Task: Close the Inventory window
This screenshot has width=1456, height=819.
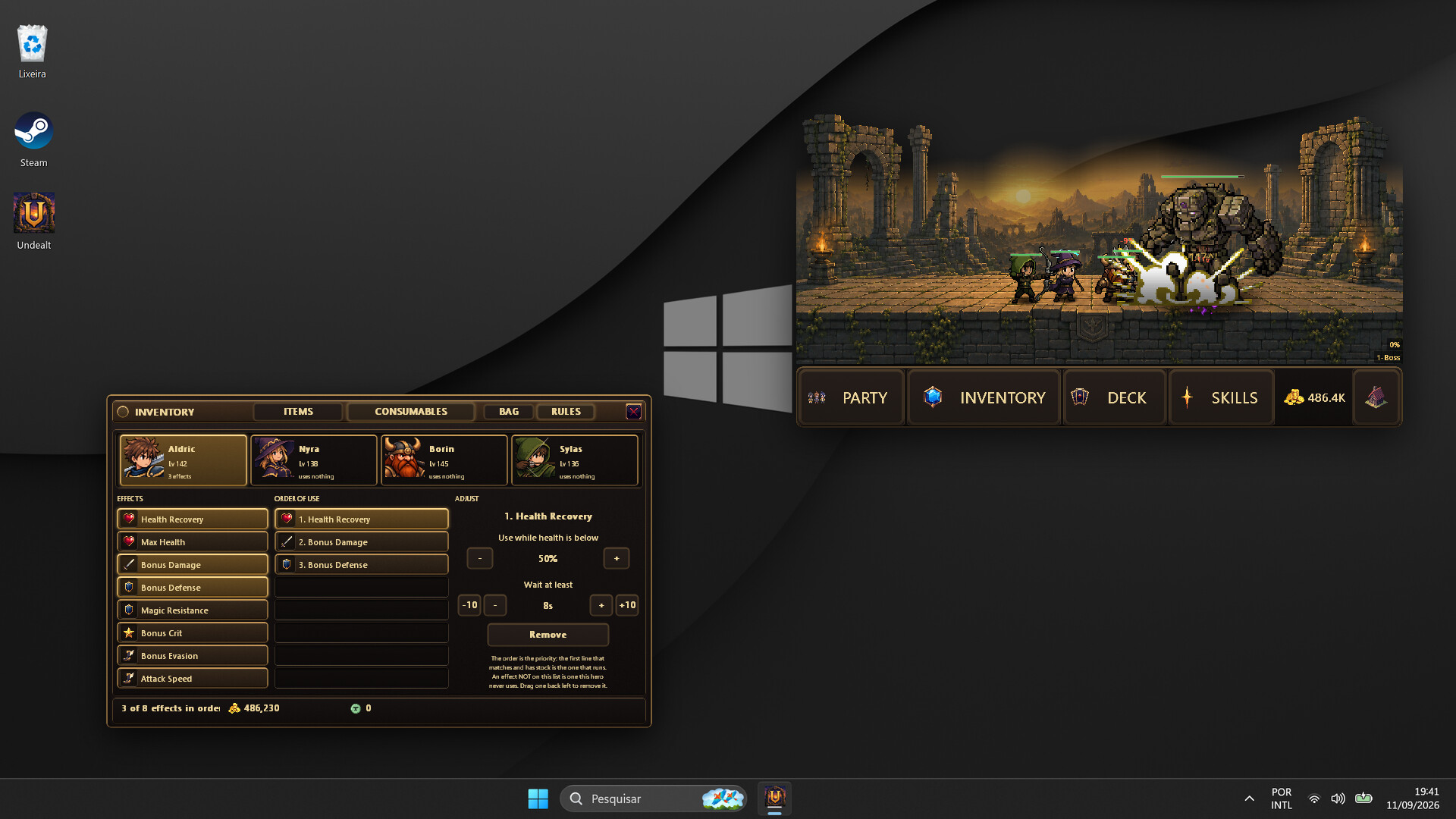Action: coord(634,412)
